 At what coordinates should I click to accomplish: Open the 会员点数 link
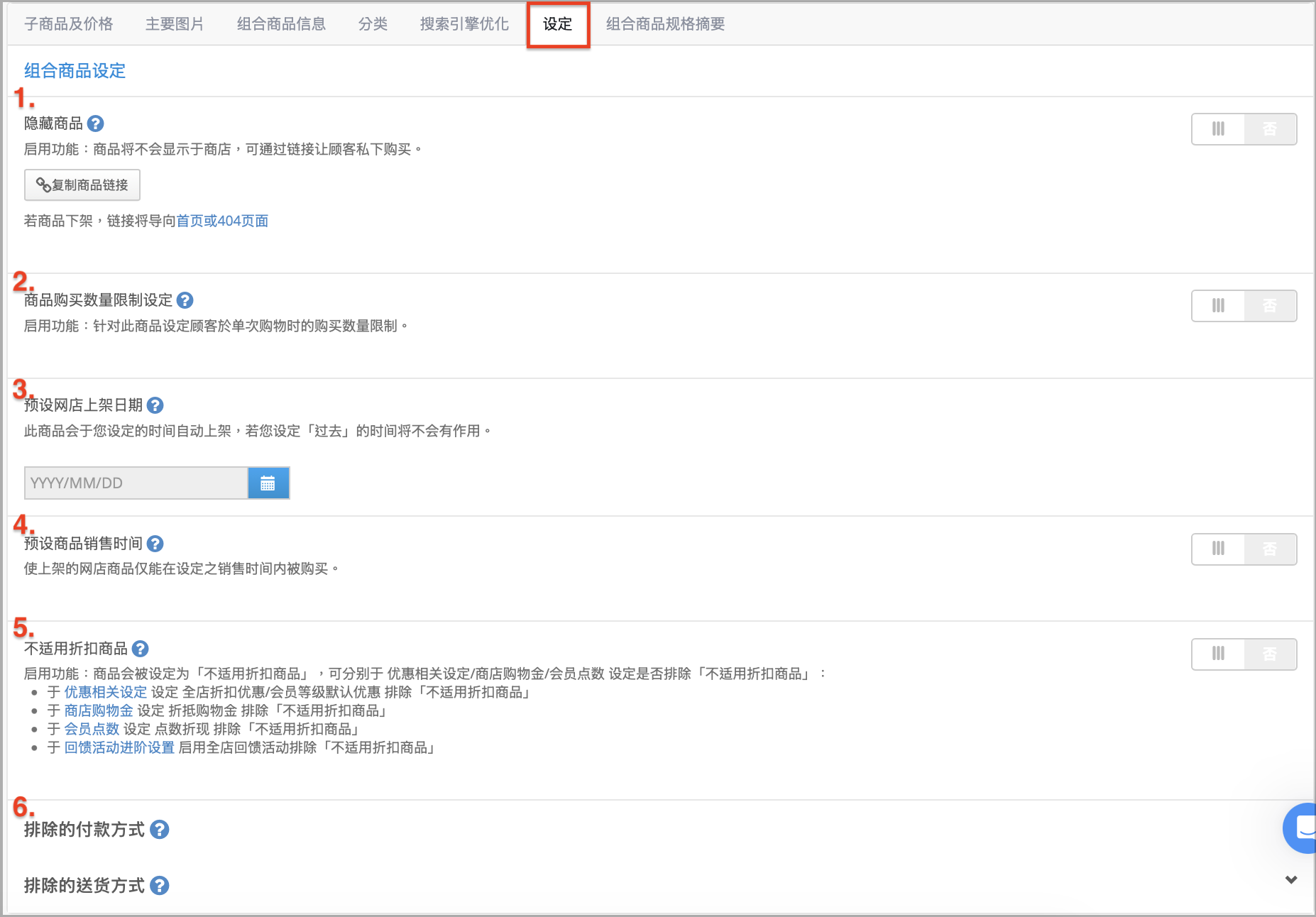[x=92, y=730]
